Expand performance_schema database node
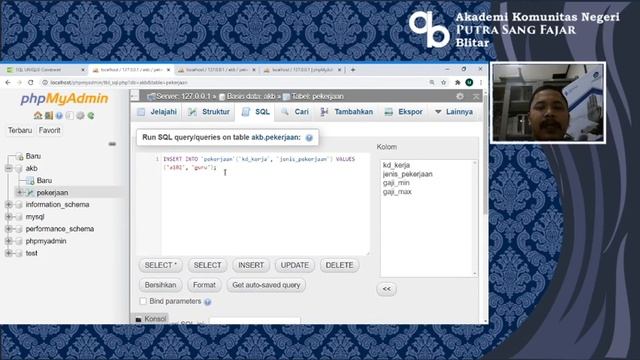 9,229
